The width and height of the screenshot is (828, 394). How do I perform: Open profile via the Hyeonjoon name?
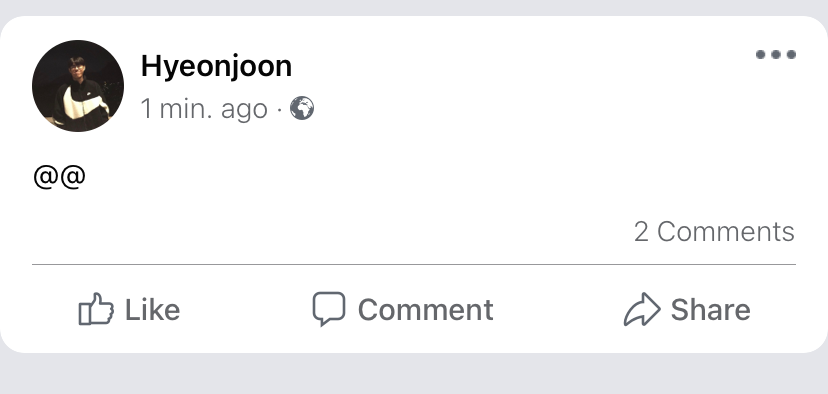[217, 67]
